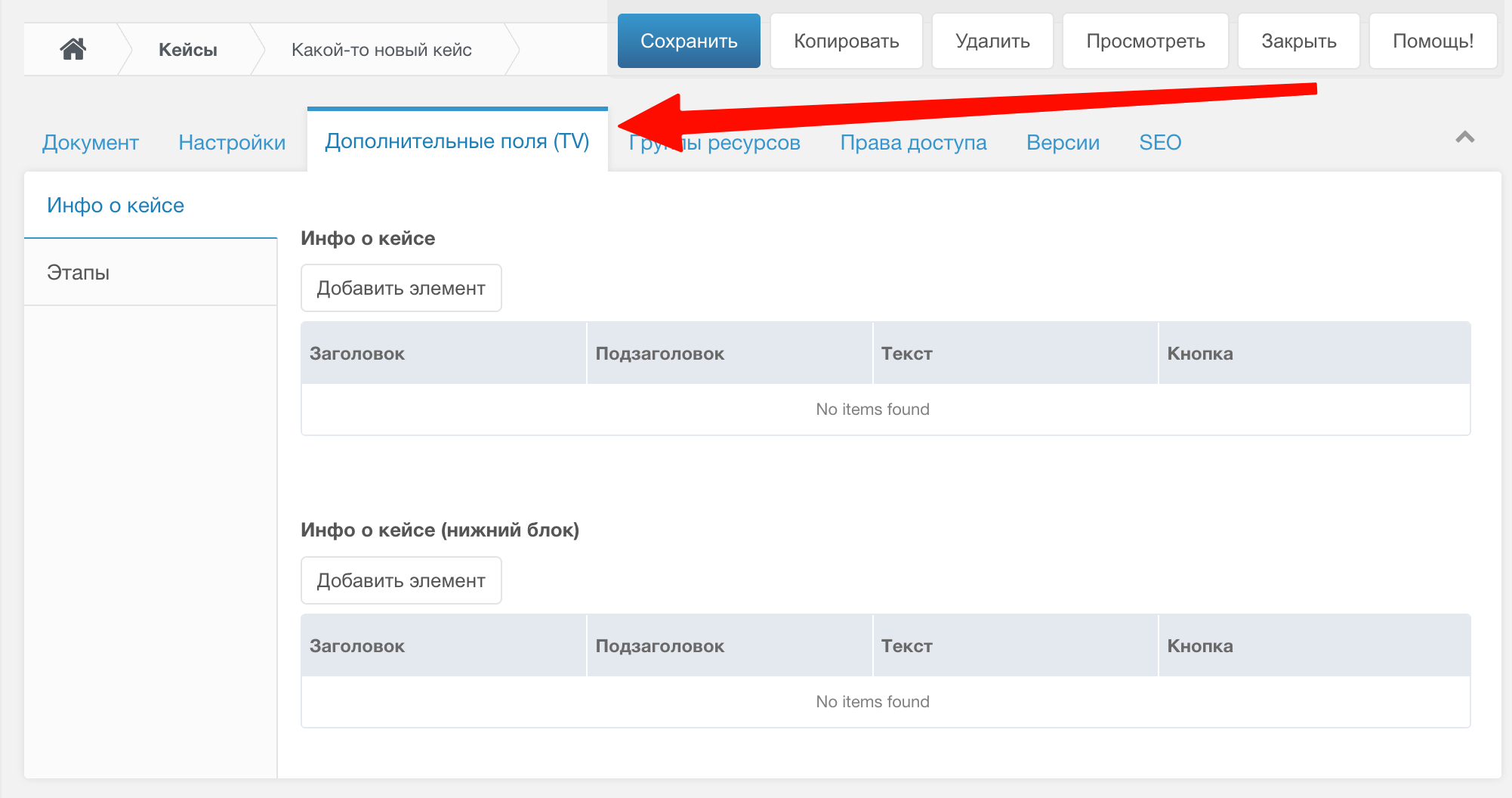
Task: Go to the SEO tab
Action: [1160, 142]
